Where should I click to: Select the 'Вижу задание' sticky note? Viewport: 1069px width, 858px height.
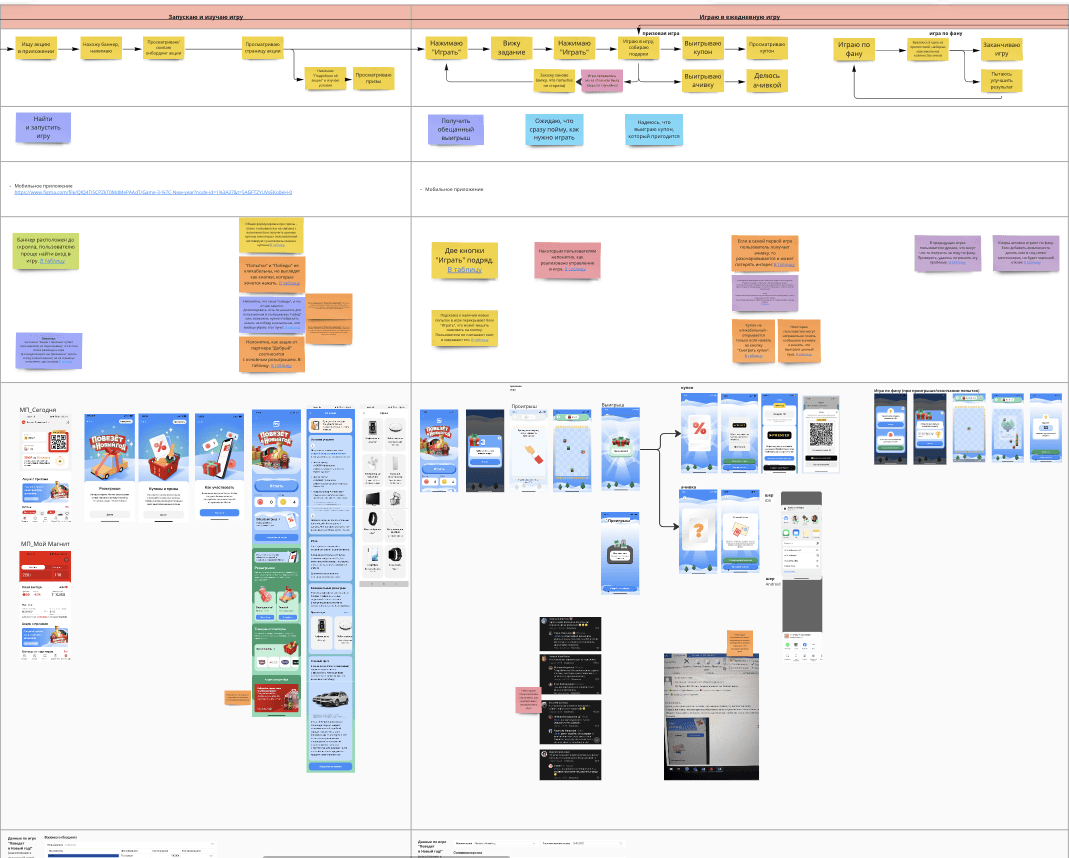pyautogui.click(x=511, y=48)
